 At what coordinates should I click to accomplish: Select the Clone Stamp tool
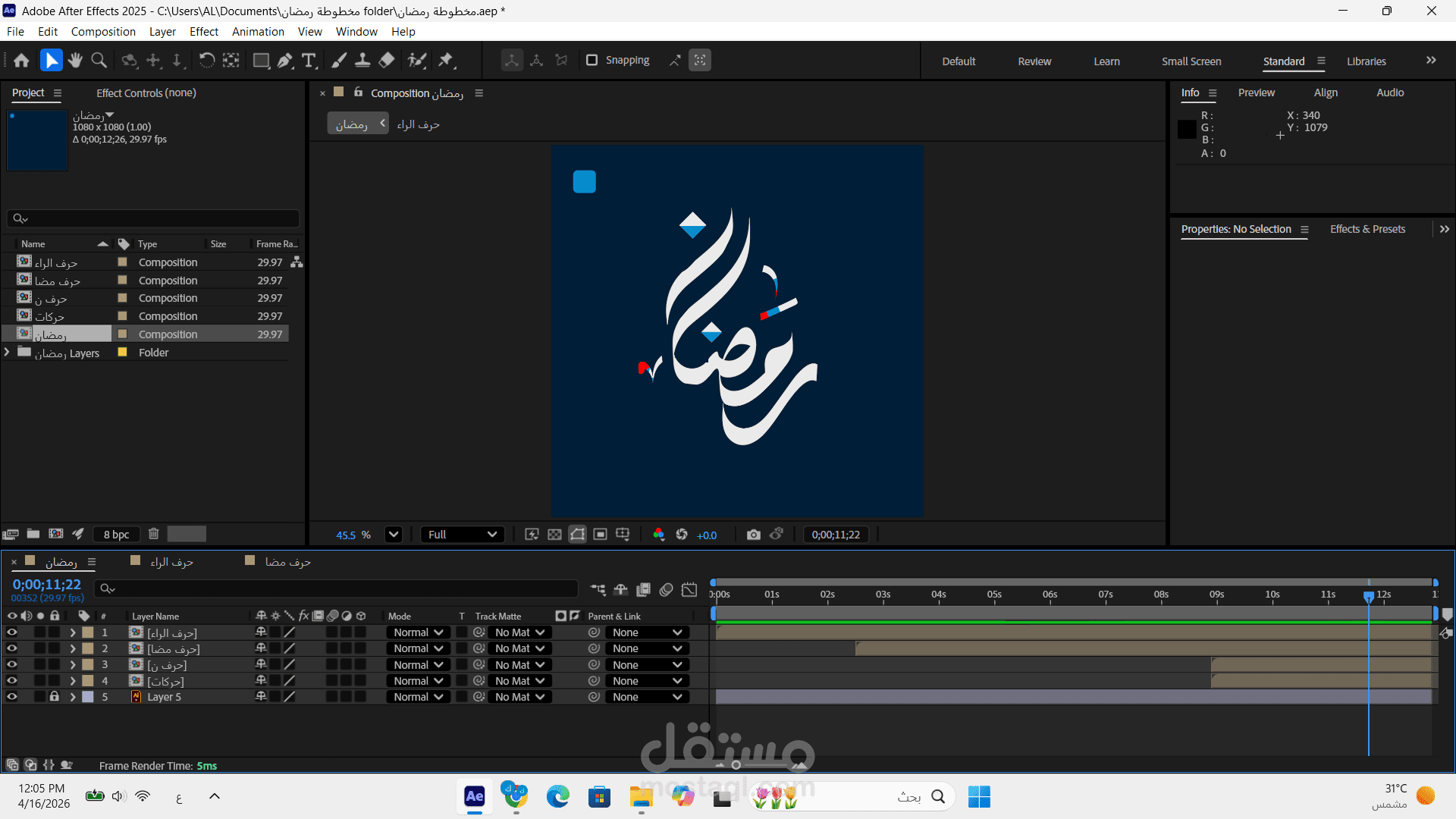click(x=362, y=61)
